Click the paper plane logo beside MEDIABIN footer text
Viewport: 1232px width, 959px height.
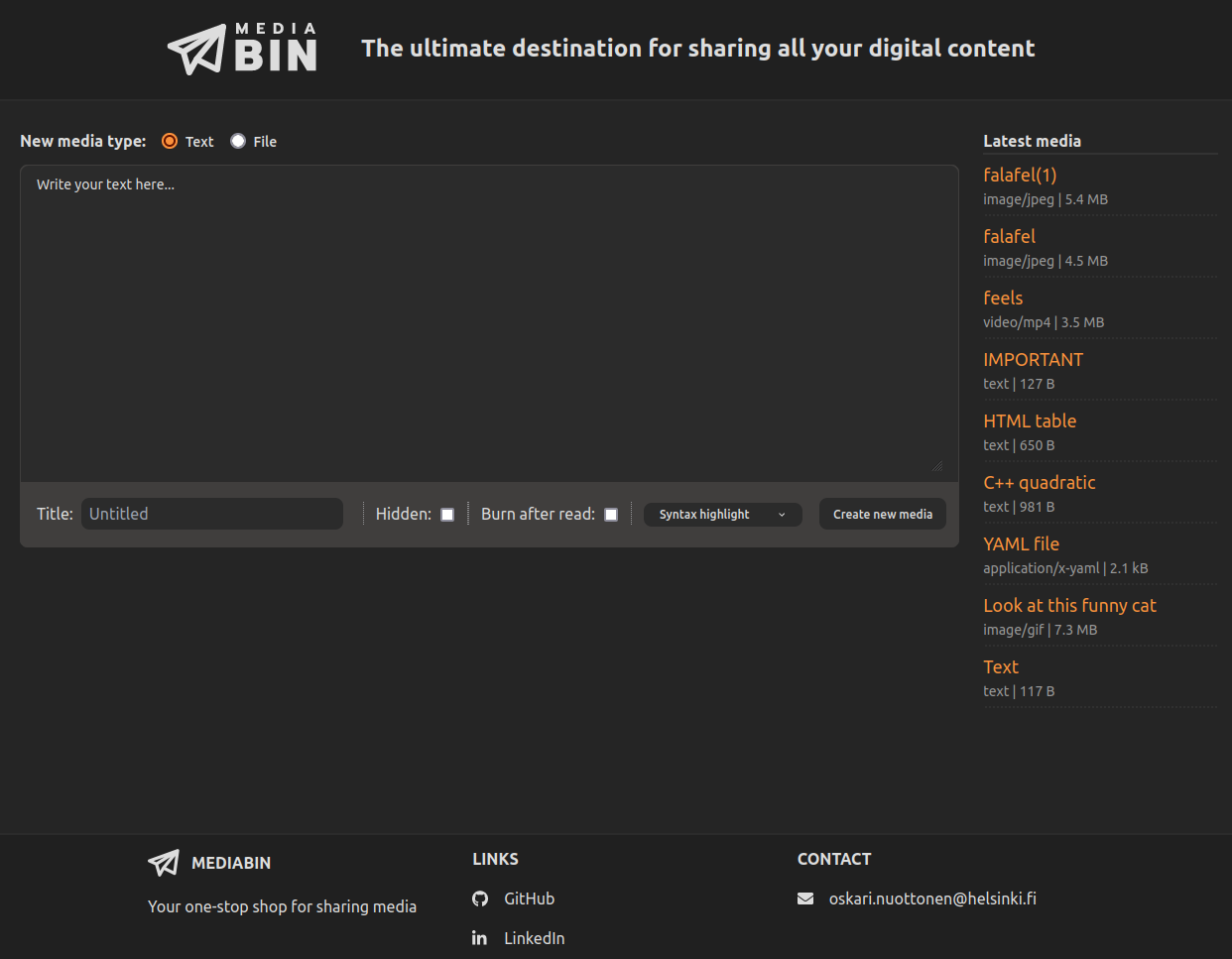point(163,863)
